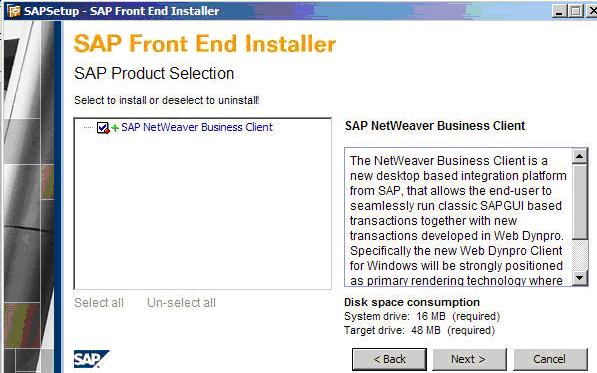
Task: Proceed with the Next button
Action: click(x=469, y=359)
